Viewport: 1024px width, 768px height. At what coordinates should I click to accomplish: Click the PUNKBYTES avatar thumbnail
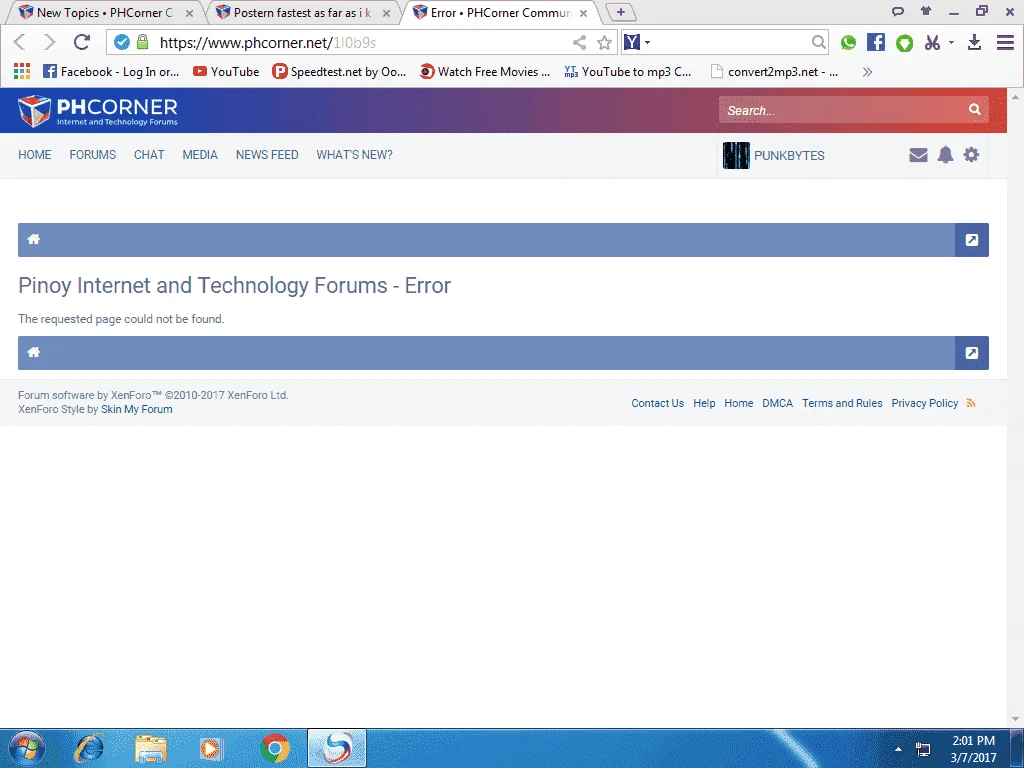(x=736, y=155)
